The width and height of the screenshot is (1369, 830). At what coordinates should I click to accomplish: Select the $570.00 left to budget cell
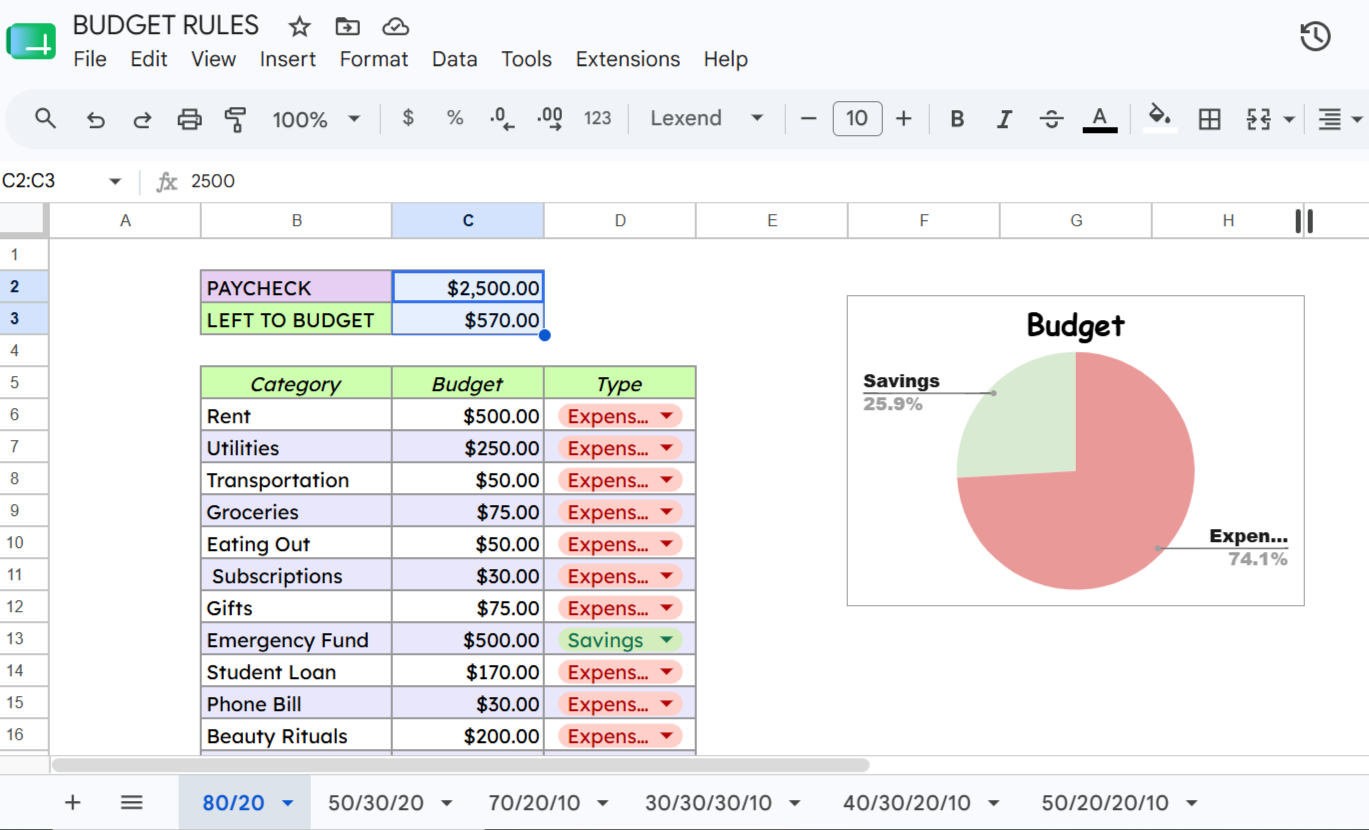[468, 320]
